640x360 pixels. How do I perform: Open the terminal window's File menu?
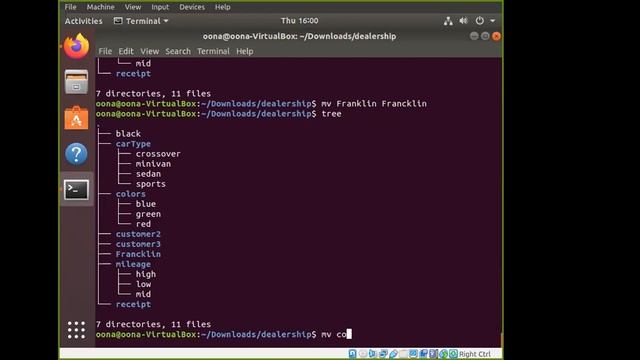(105, 51)
